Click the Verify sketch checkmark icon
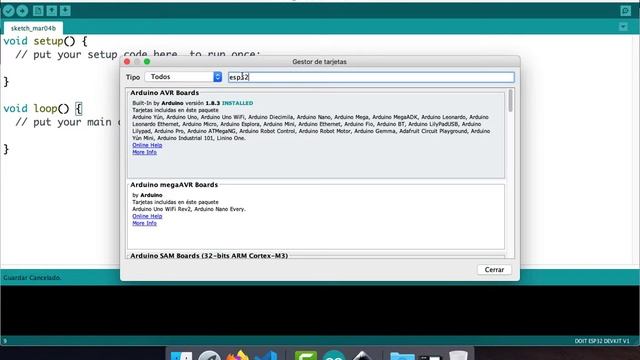This screenshot has height=360, width=640. click(9, 11)
